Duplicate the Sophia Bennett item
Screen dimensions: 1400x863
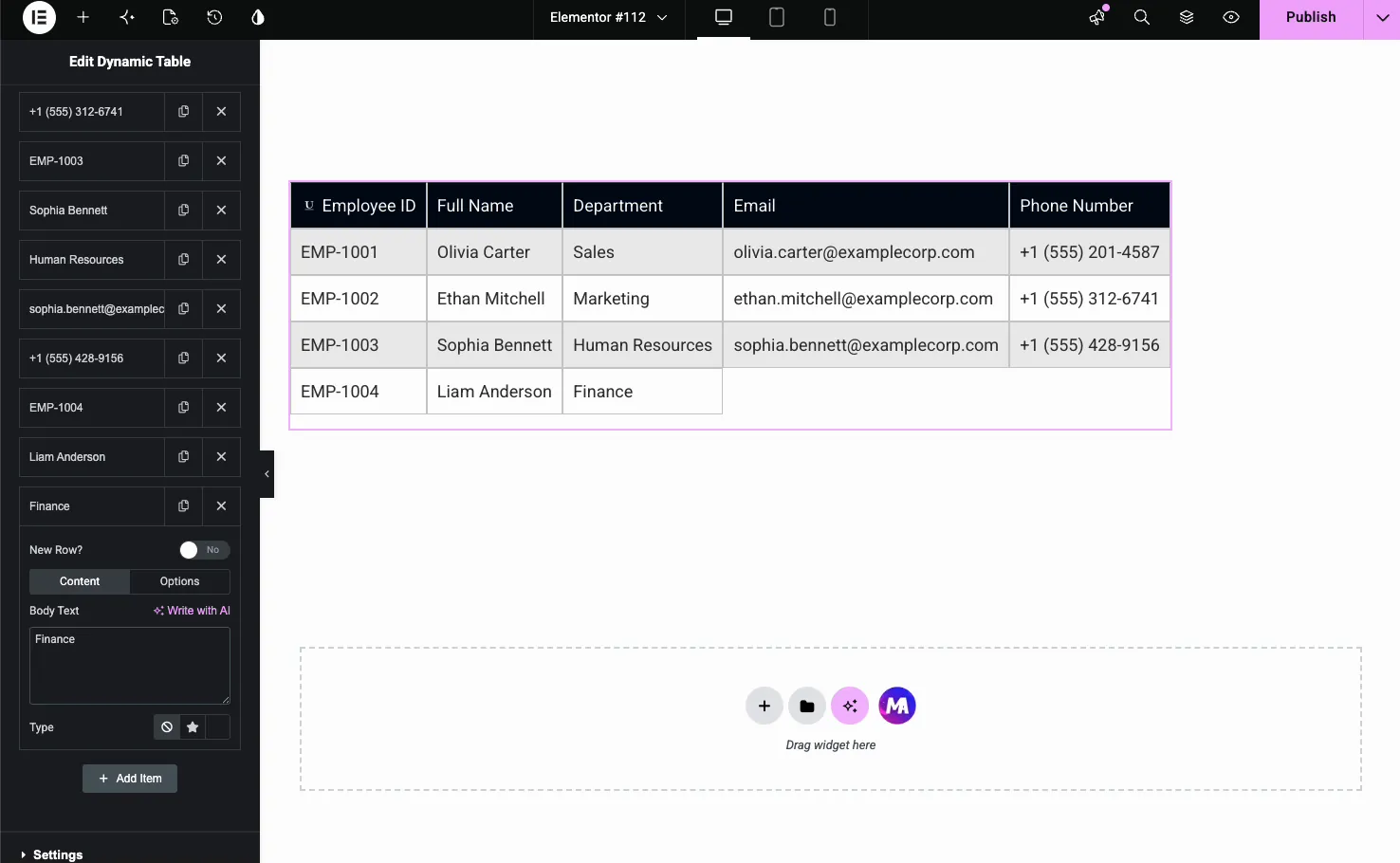pyautogui.click(x=183, y=211)
